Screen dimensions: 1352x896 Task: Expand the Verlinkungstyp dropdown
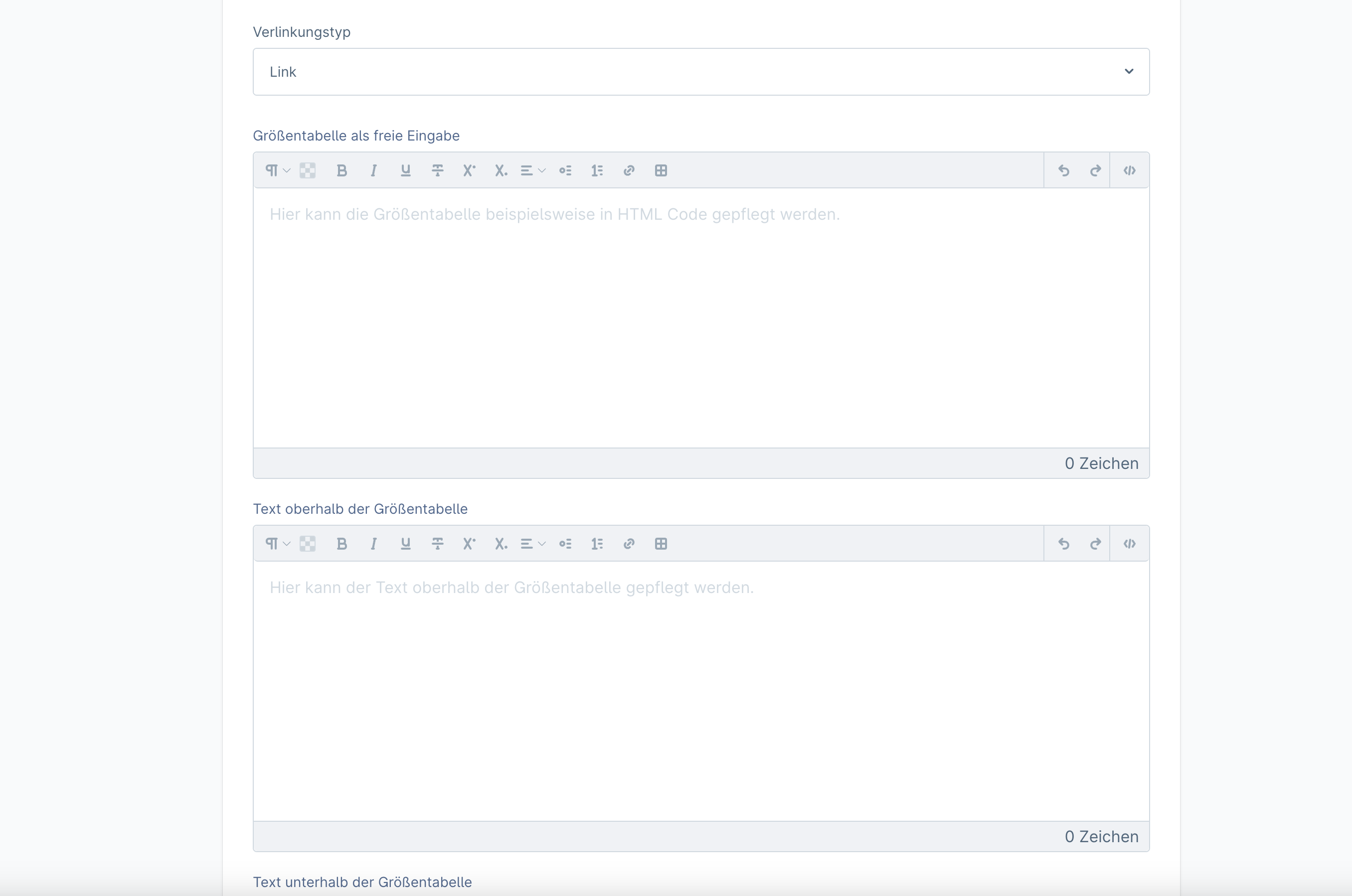coord(1128,71)
